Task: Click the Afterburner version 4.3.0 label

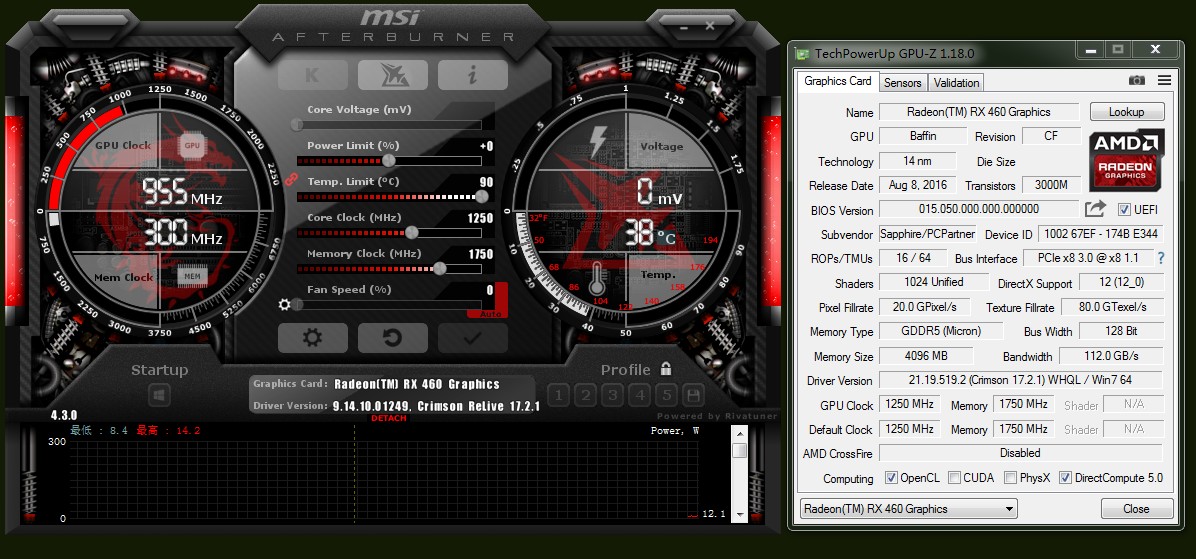Action: coord(64,415)
